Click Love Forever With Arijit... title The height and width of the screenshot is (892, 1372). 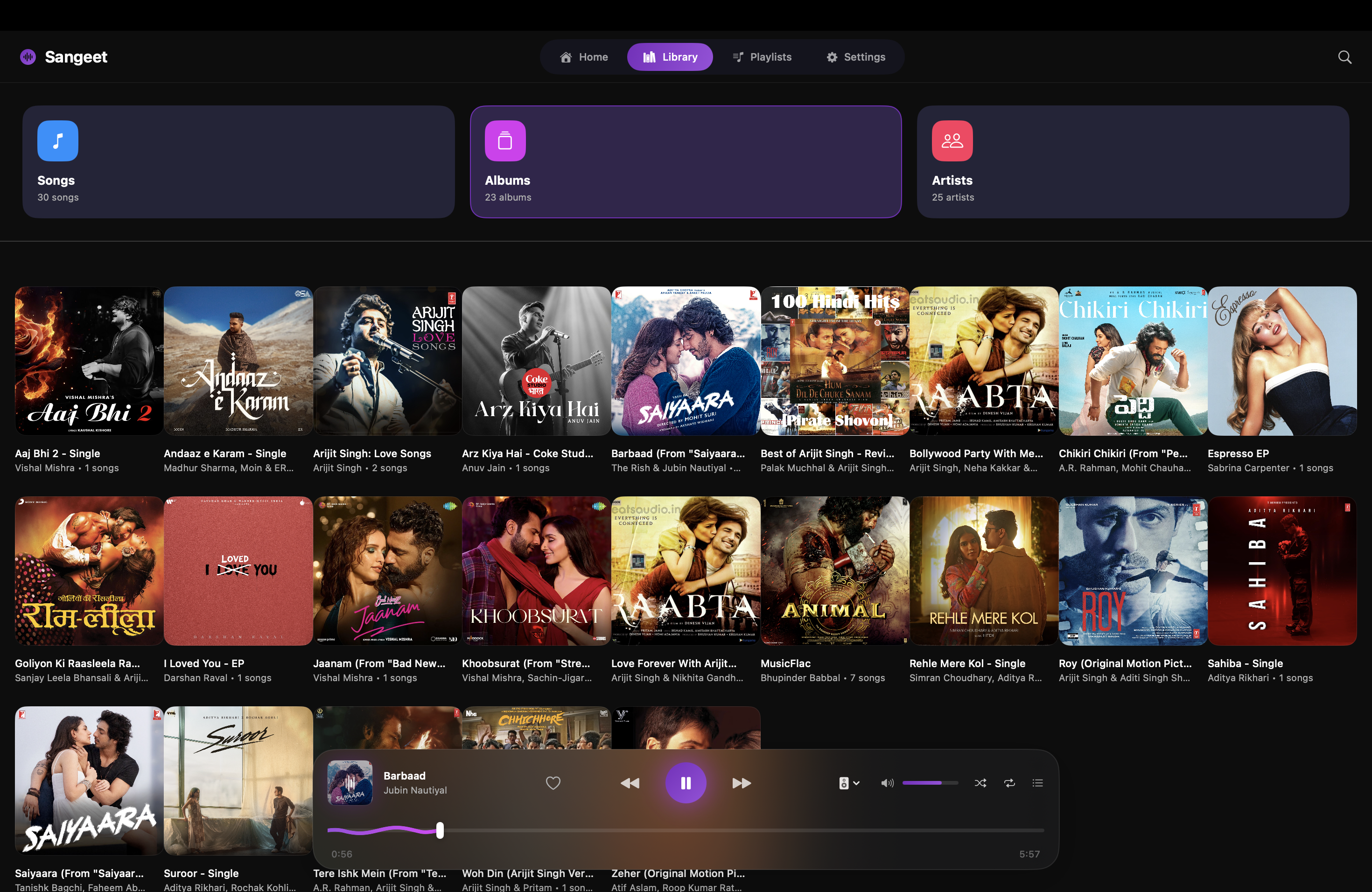pyautogui.click(x=673, y=663)
